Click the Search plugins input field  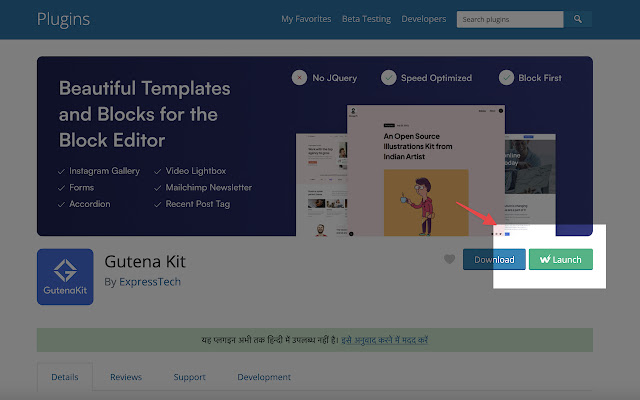pyautogui.click(x=510, y=19)
